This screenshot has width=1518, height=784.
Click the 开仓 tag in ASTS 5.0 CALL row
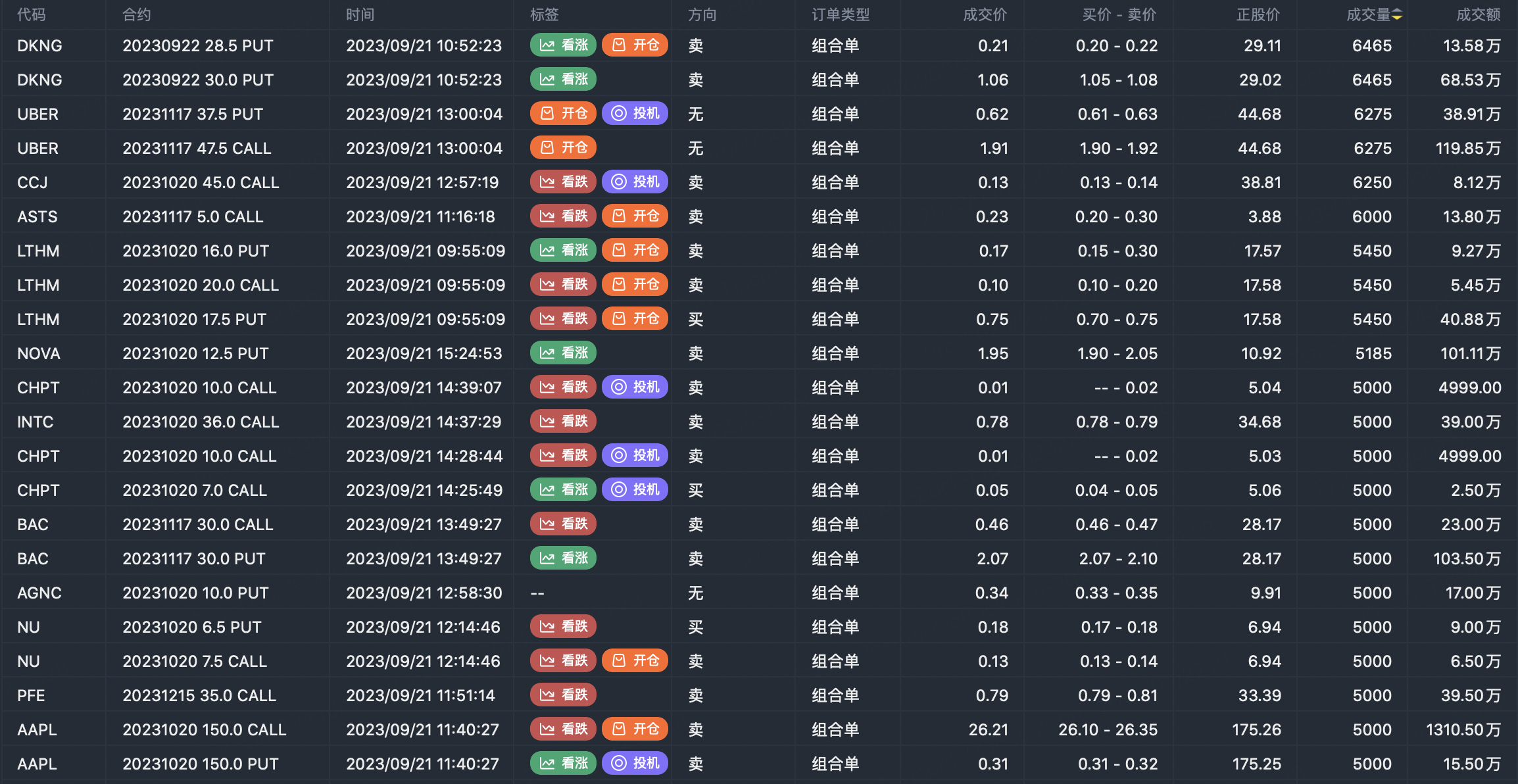[635, 216]
